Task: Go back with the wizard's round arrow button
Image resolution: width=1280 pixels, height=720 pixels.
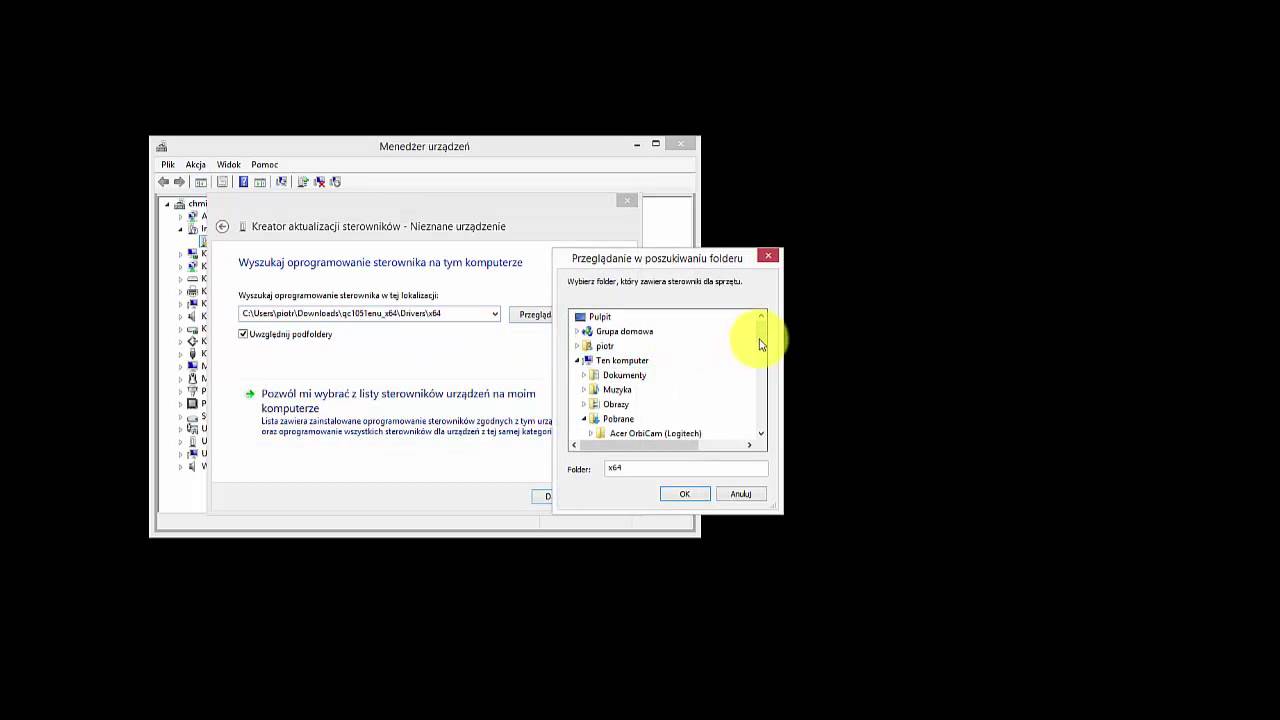Action: [x=222, y=227]
